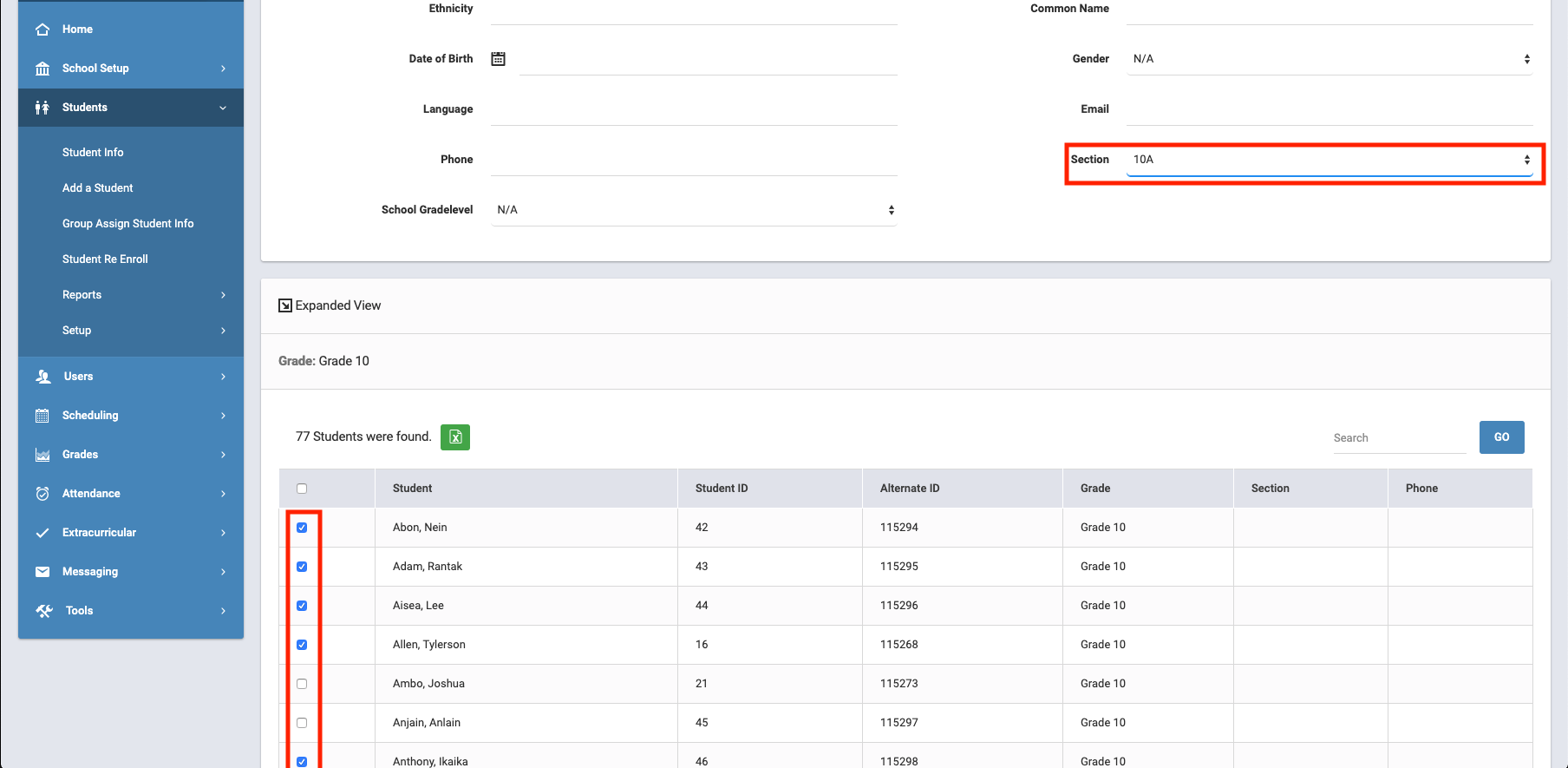Click the Home house icon in sidebar
This screenshot has height=768, width=1568.
pyautogui.click(x=42, y=30)
